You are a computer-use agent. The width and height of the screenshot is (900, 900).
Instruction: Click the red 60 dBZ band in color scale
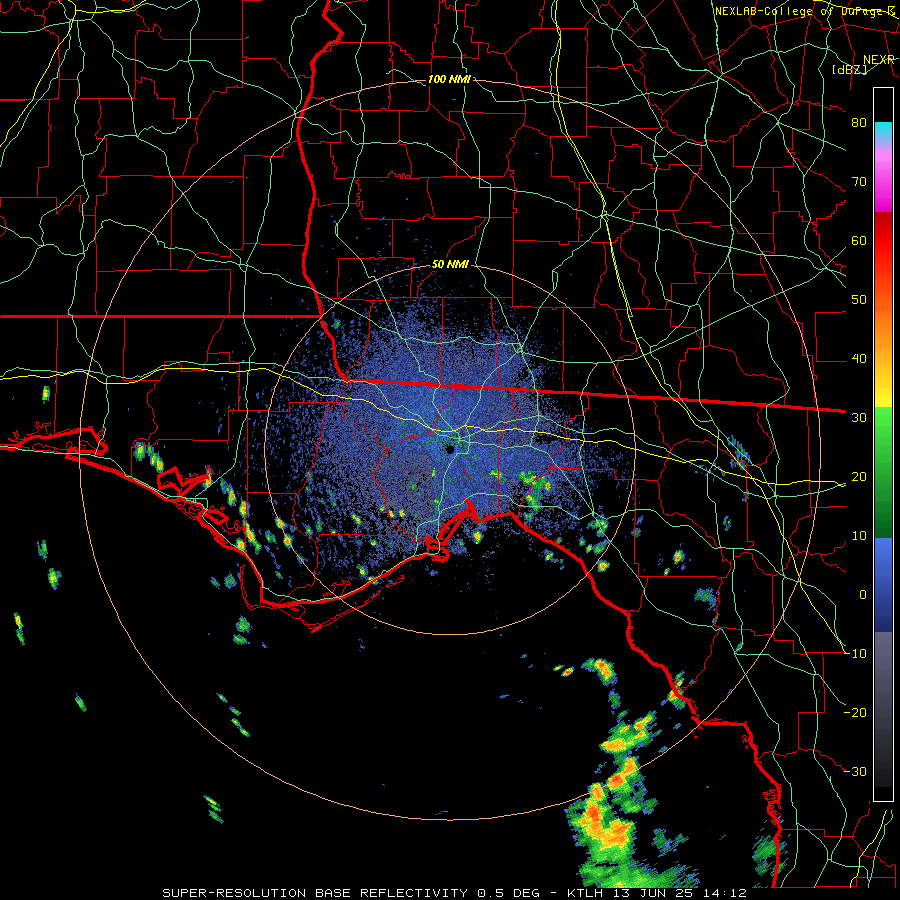click(x=883, y=241)
